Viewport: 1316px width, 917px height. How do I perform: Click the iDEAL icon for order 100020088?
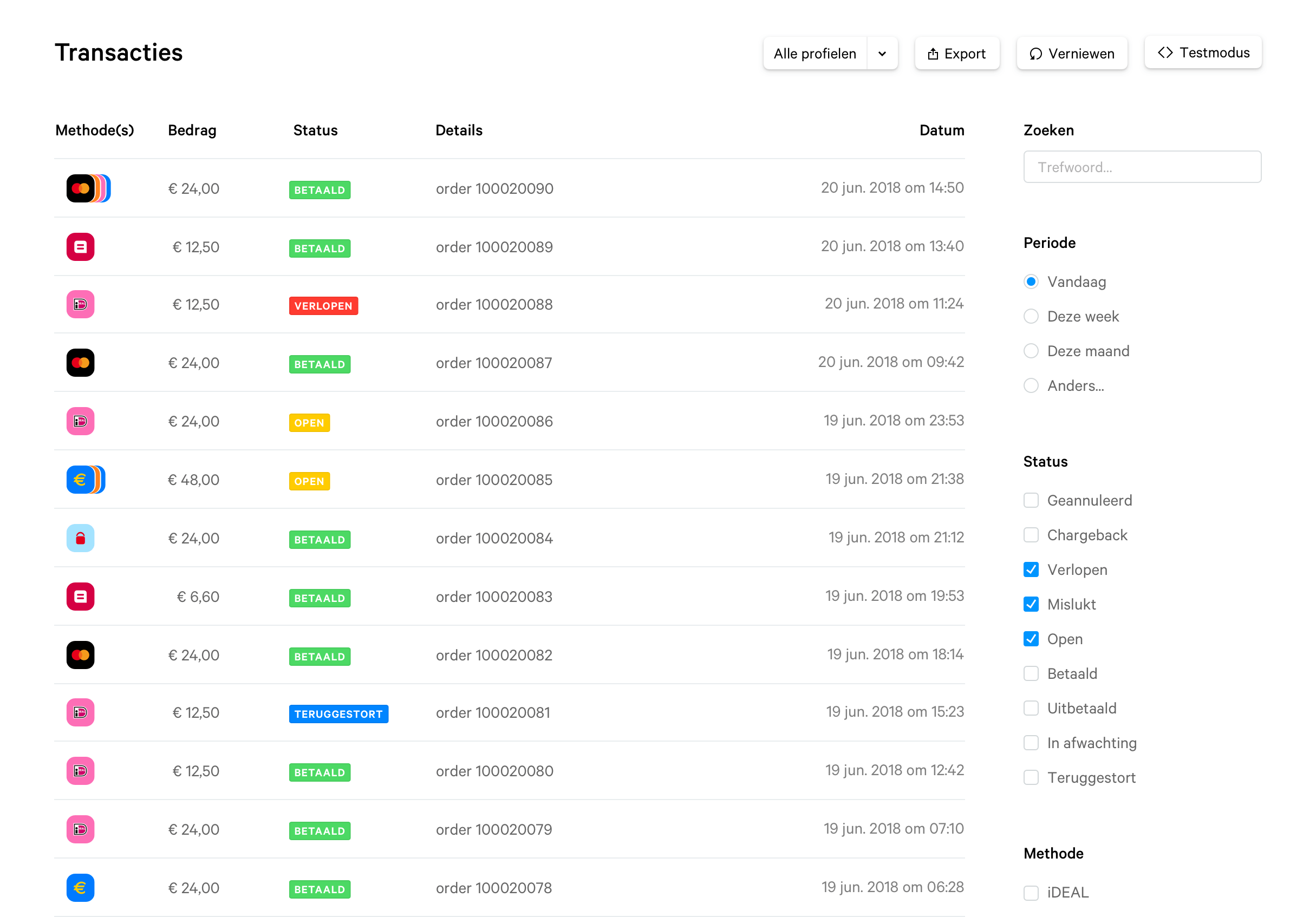80,304
